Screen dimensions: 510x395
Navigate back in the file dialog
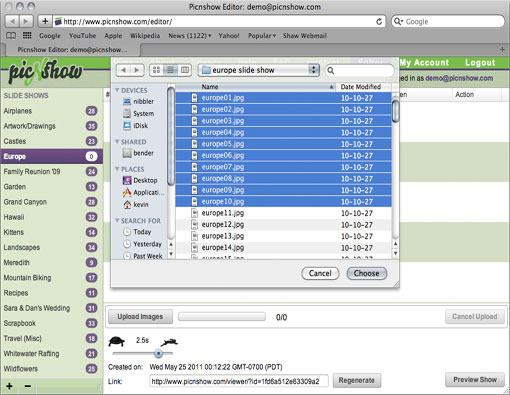pos(123,70)
